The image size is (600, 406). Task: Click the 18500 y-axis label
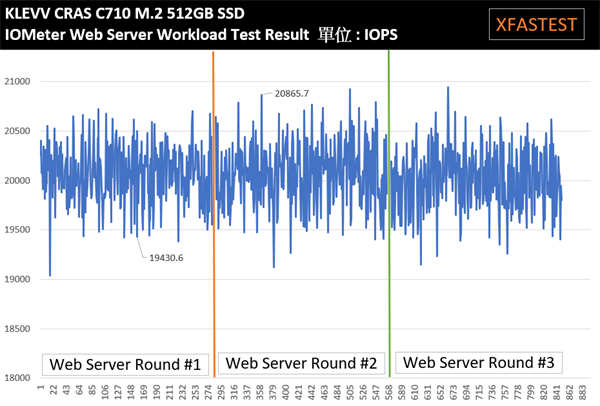17,329
